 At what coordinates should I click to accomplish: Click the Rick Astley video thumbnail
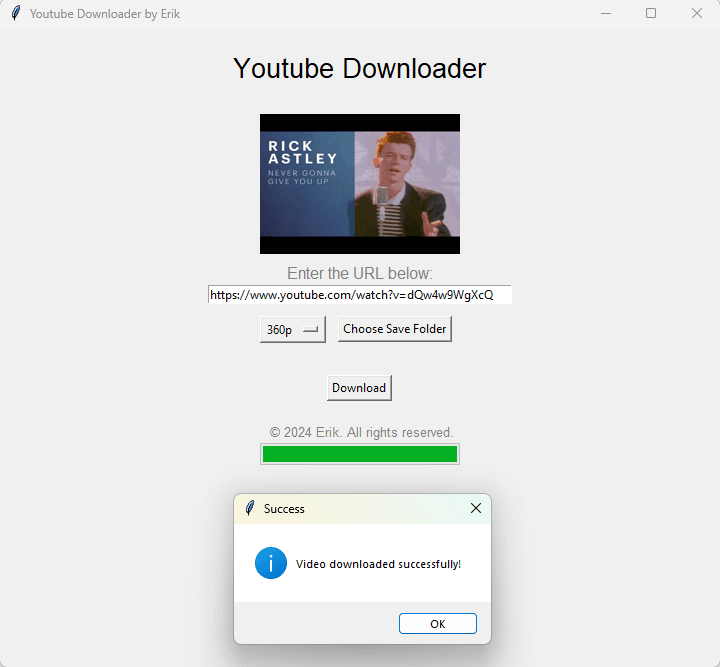(x=360, y=184)
